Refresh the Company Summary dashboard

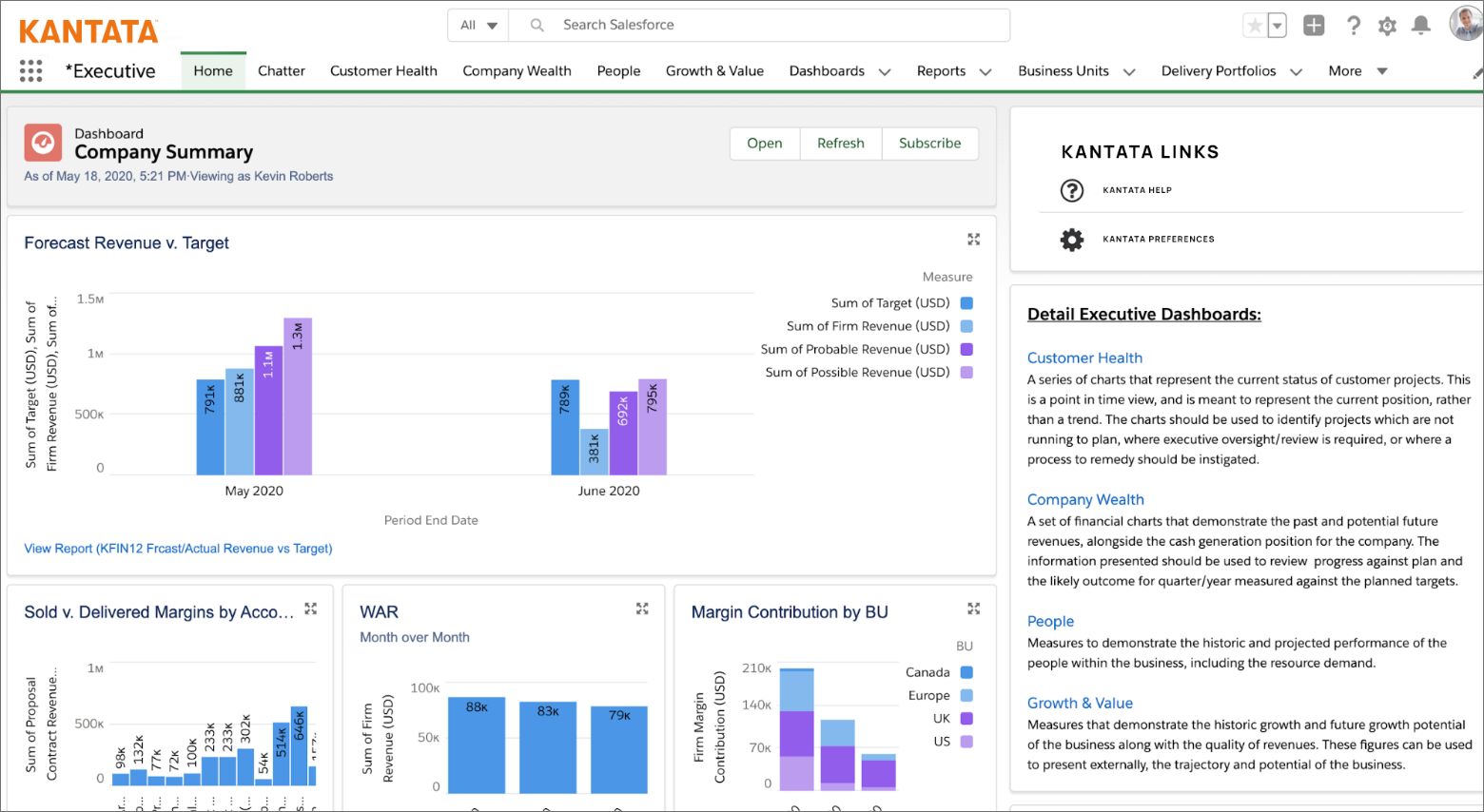(x=841, y=144)
